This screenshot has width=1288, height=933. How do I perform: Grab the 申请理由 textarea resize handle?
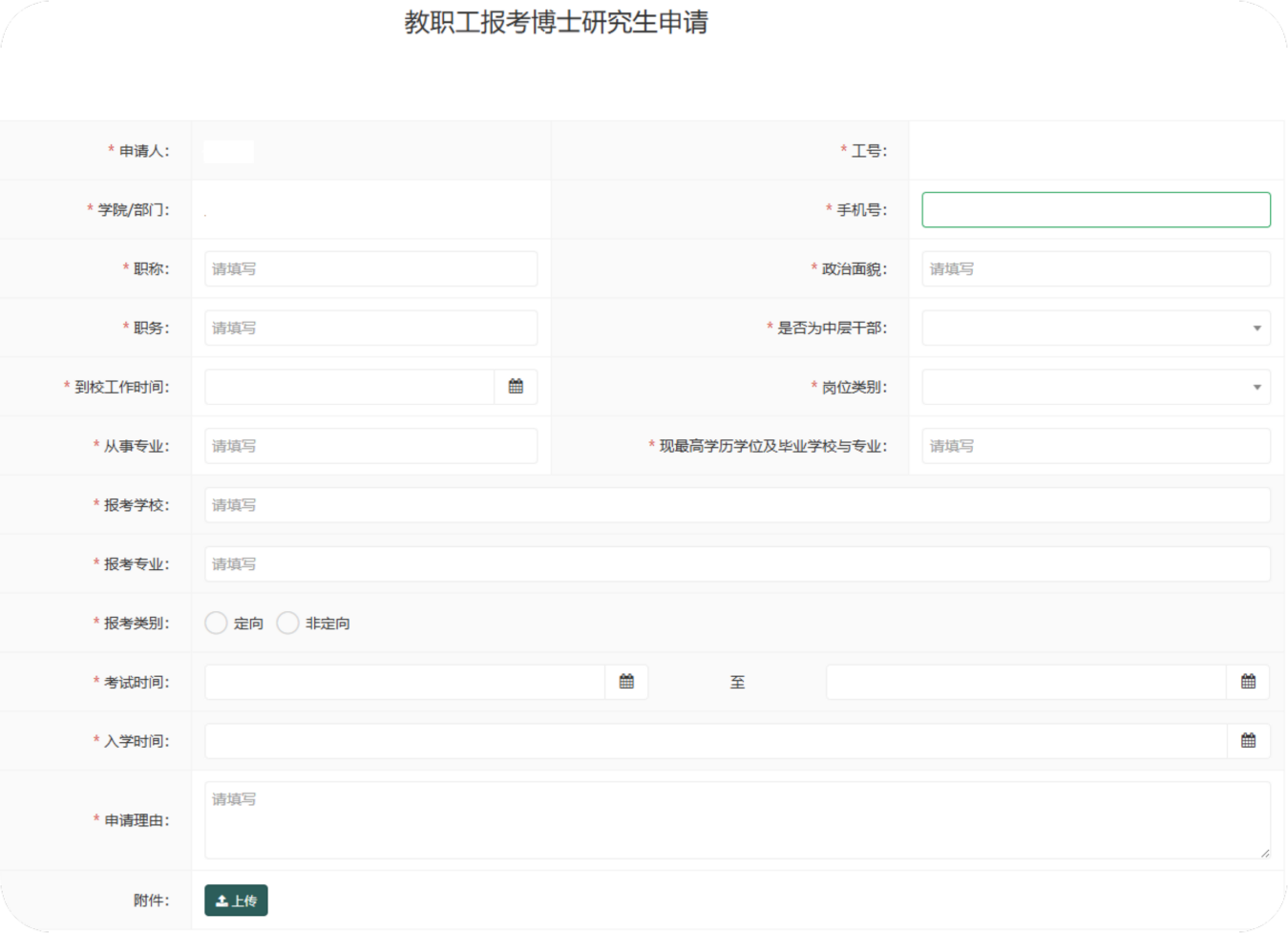1264,853
